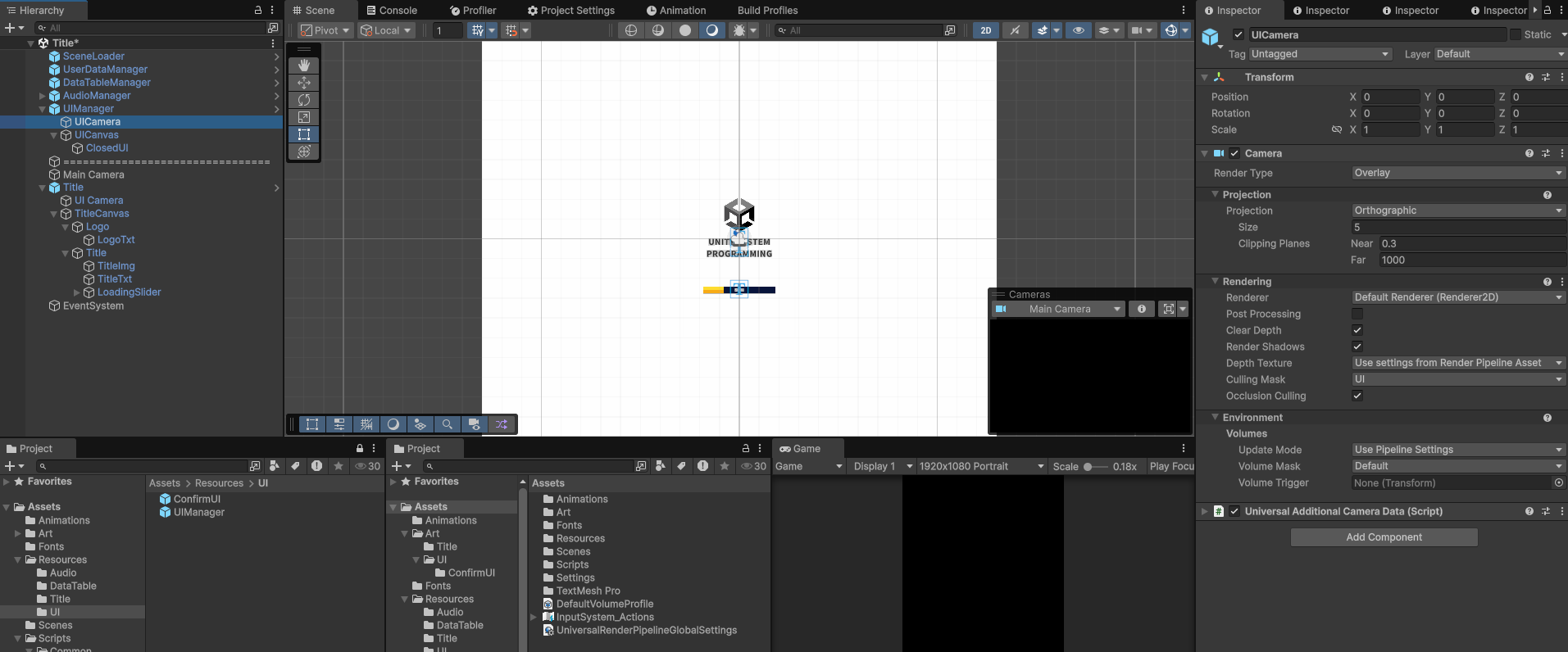Click the Resources breadcrumb in the Project path
The width and height of the screenshot is (1568, 652).
tap(219, 483)
